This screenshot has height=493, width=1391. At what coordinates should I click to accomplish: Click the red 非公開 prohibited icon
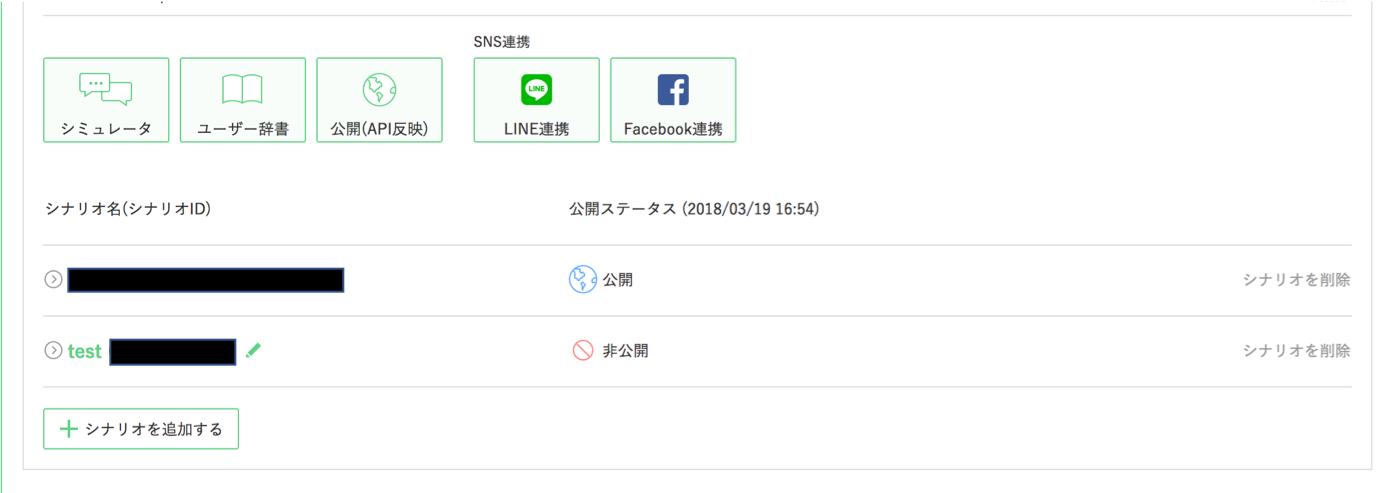(583, 351)
